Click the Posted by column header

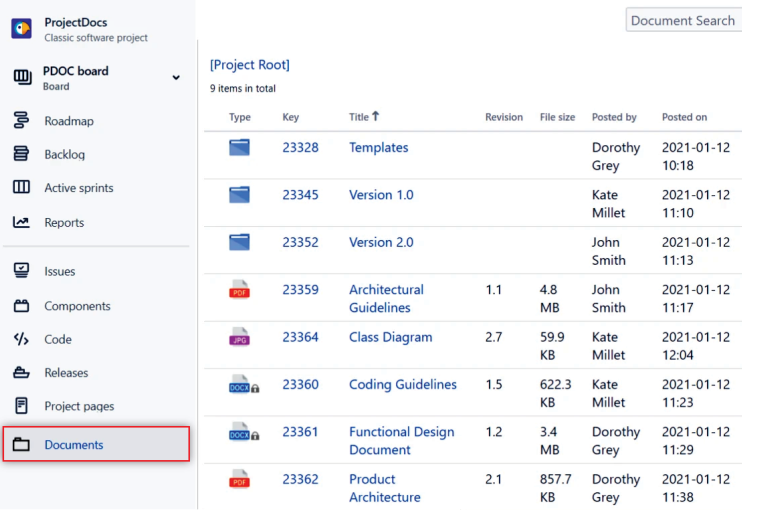(x=615, y=117)
